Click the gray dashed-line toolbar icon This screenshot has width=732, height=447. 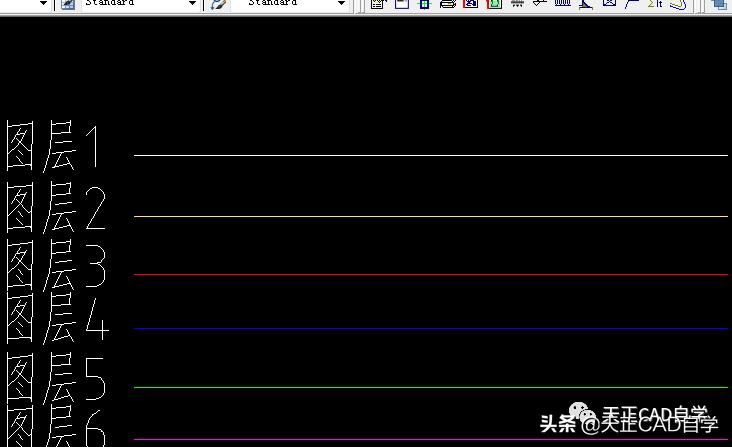517,4
